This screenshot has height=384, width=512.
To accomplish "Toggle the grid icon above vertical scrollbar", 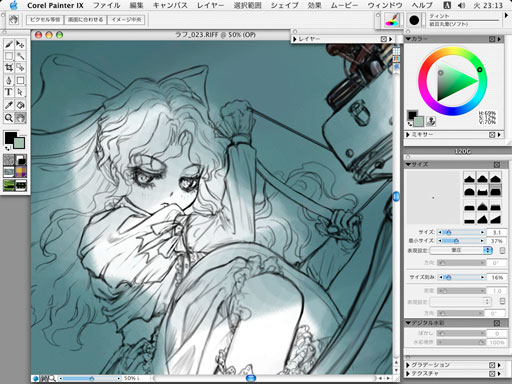I will click(396, 51).
